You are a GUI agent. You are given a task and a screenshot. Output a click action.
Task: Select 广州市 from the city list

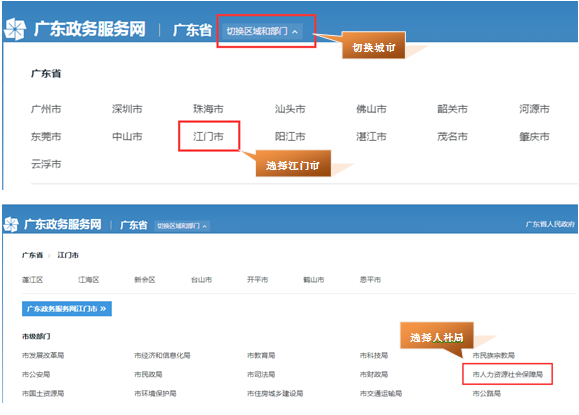coord(46,109)
